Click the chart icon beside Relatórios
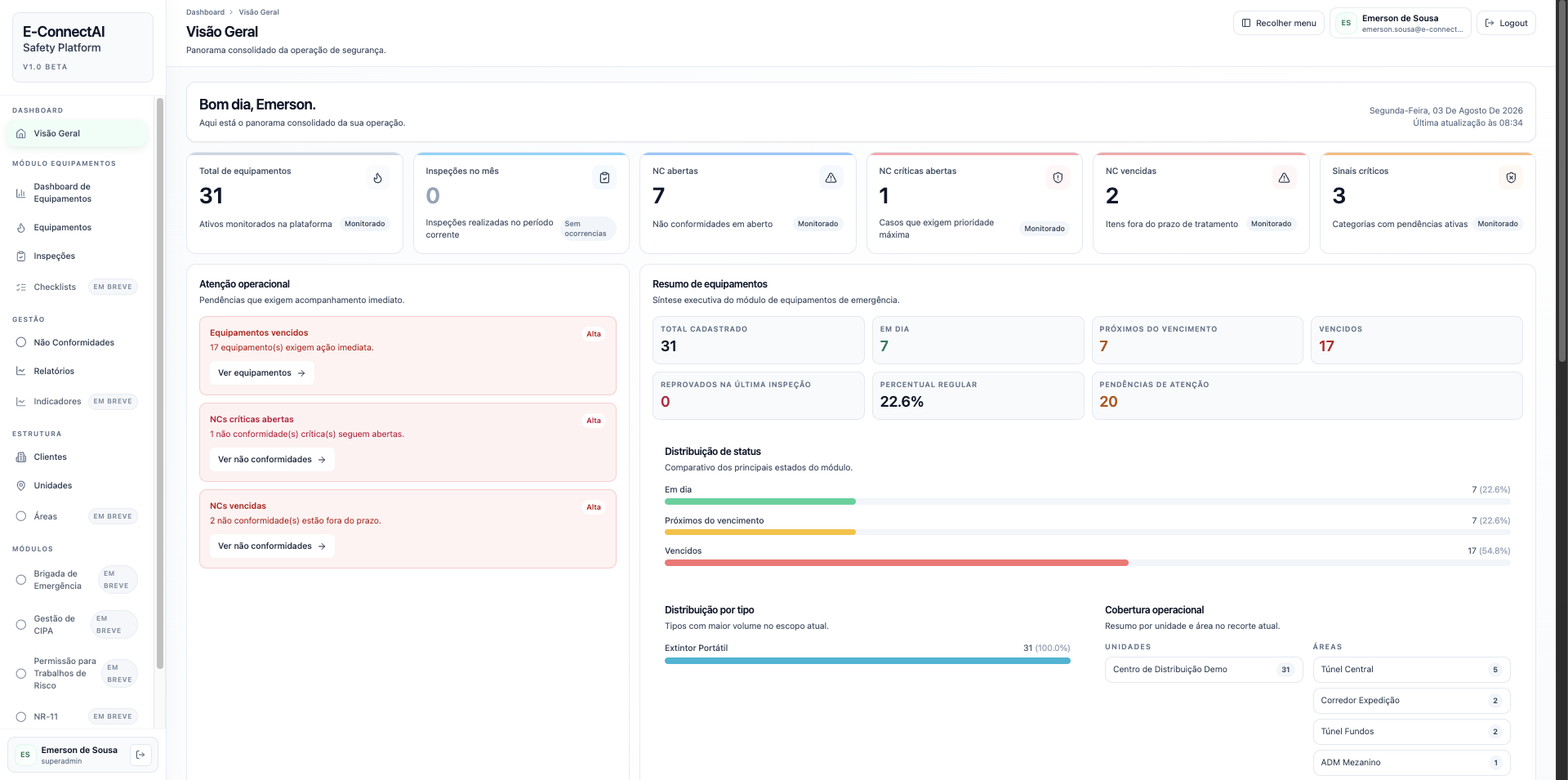1568x780 pixels. point(21,372)
